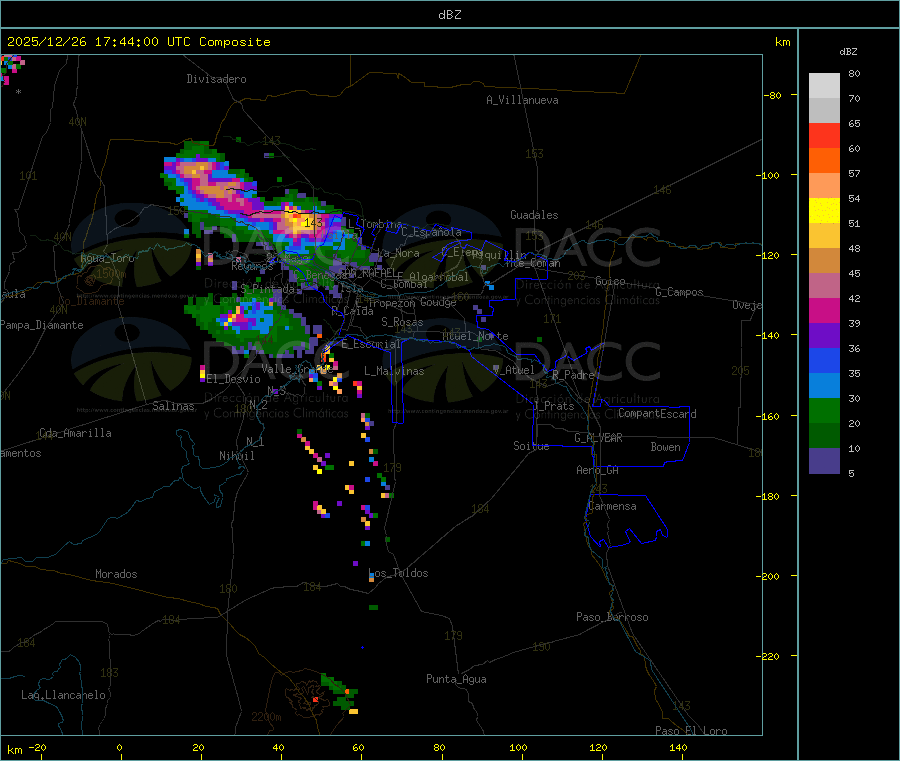Click the Lag.Llancanelo label
Image resolution: width=900 pixels, height=761 pixels.
click(64, 695)
